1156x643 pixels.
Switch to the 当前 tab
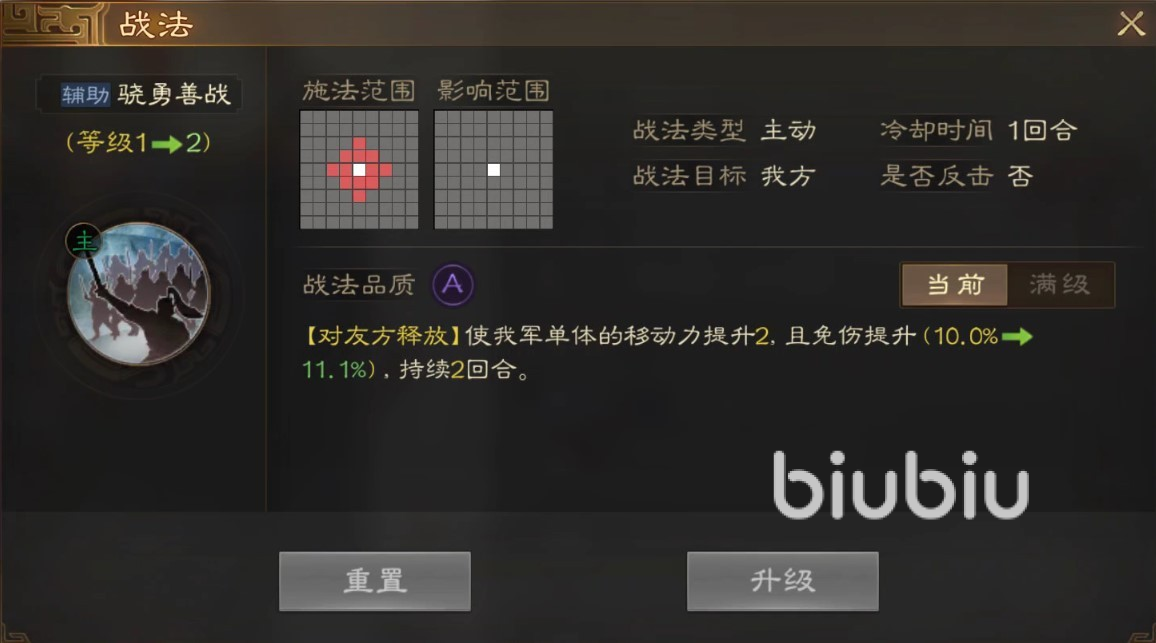coord(955,285)
